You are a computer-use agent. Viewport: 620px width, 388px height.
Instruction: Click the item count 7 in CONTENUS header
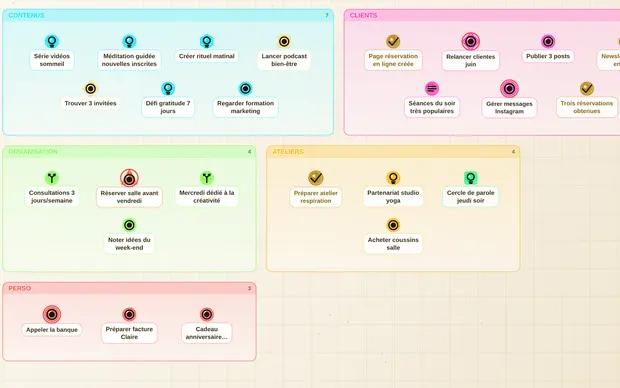(x=327, y=15)
